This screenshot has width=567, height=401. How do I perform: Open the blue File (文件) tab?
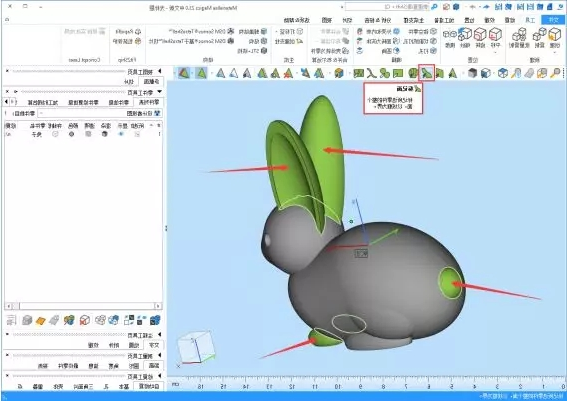click(x=553, y=20)
